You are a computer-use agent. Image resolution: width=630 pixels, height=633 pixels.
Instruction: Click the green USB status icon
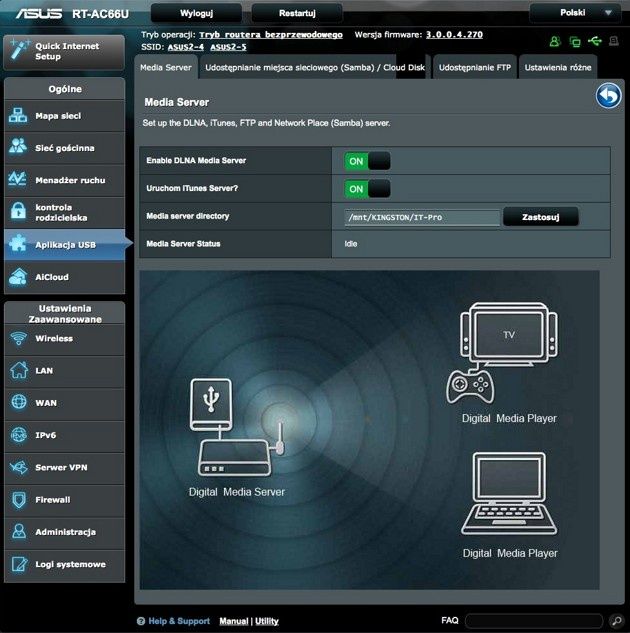pos(594,41)
